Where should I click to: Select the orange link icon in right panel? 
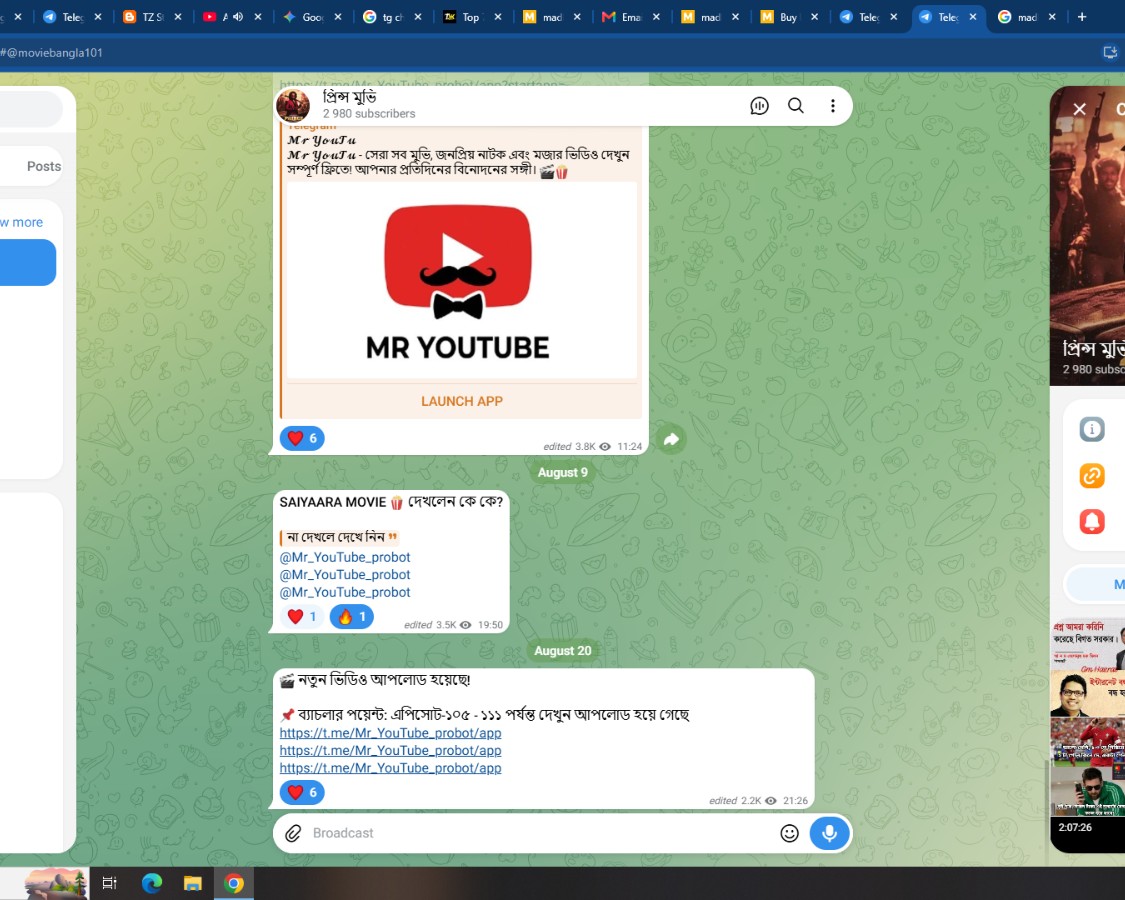pos(1092,476)
